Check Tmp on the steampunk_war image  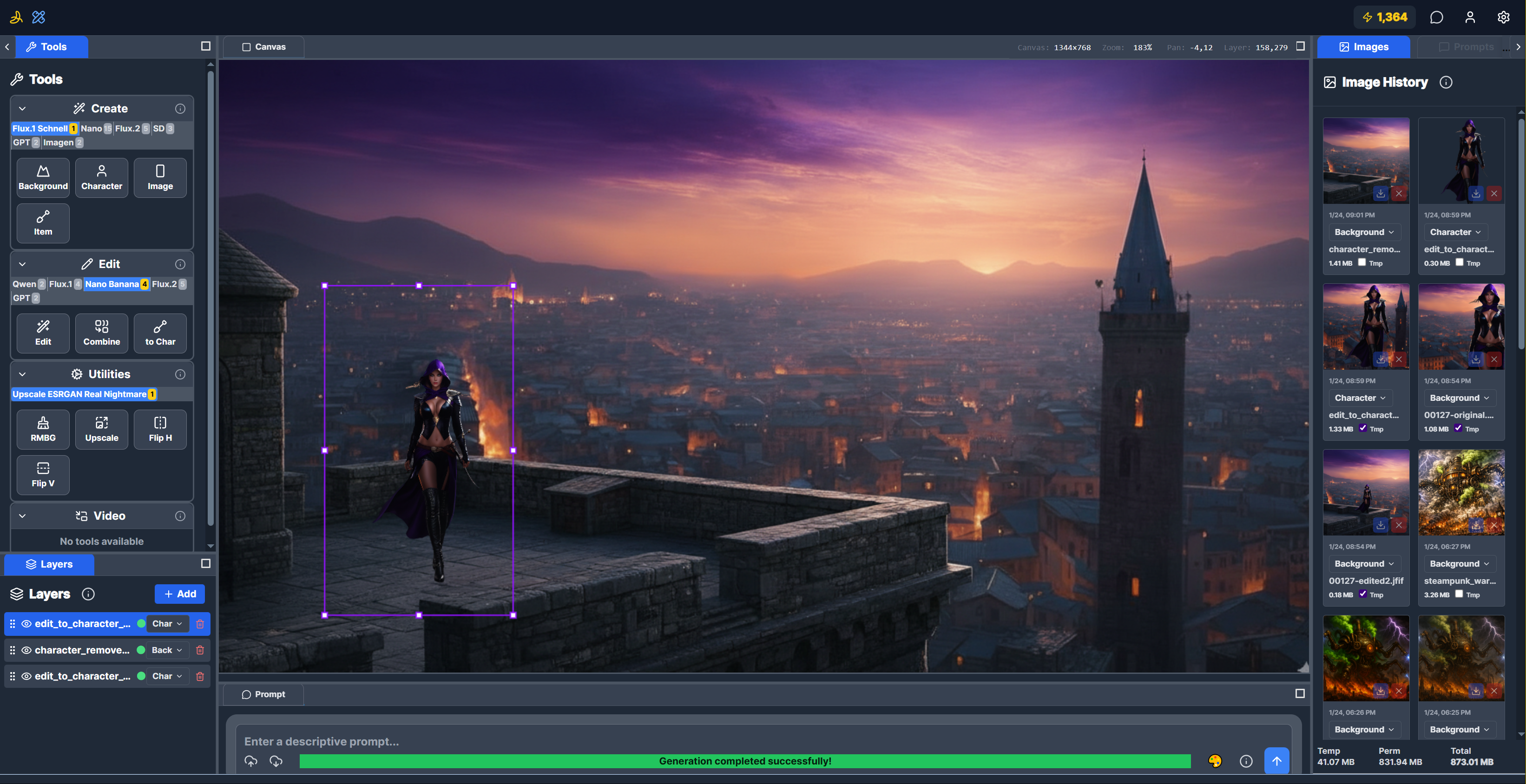(1458, 594)
